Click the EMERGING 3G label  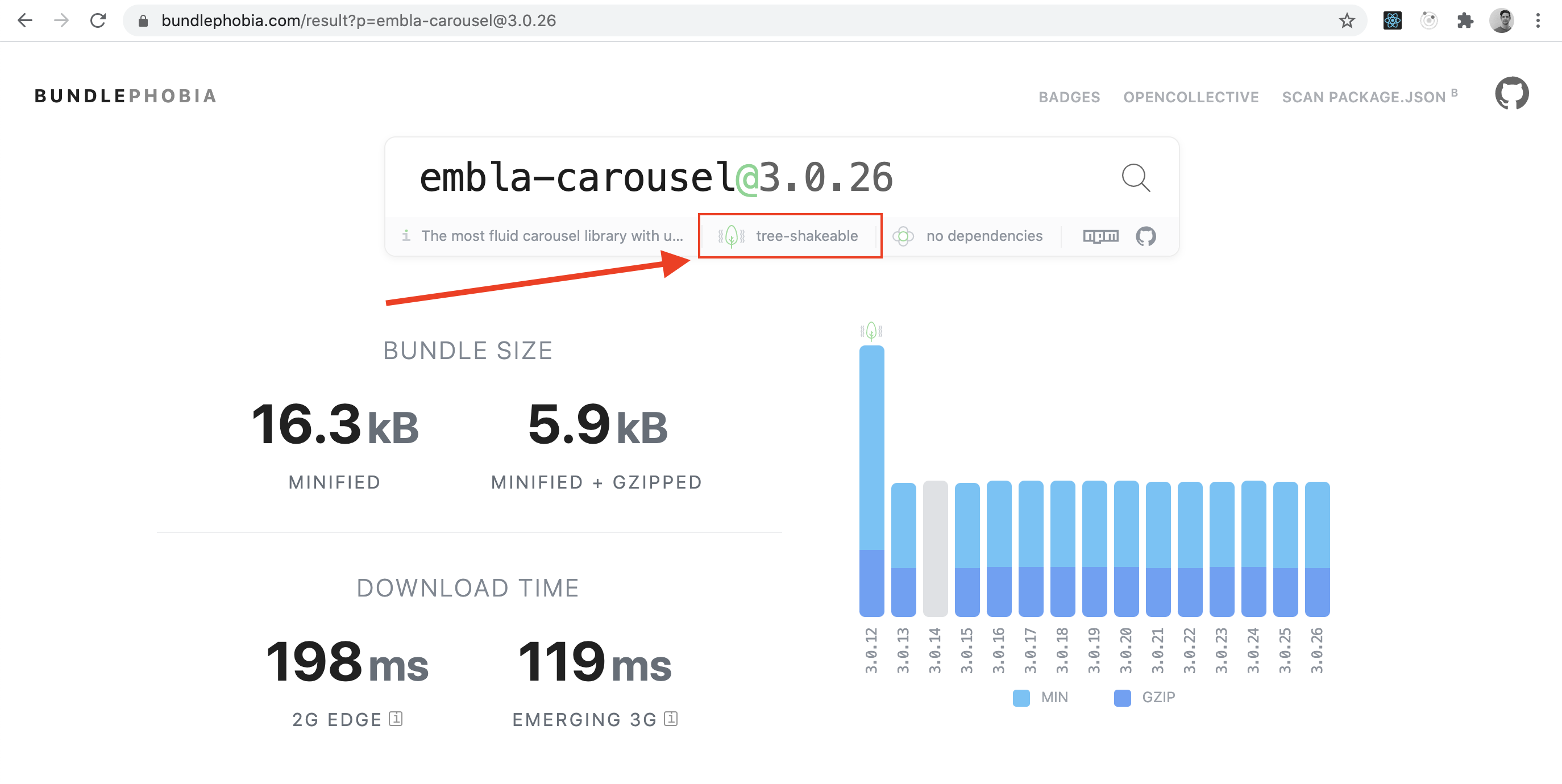click(584, 719)
